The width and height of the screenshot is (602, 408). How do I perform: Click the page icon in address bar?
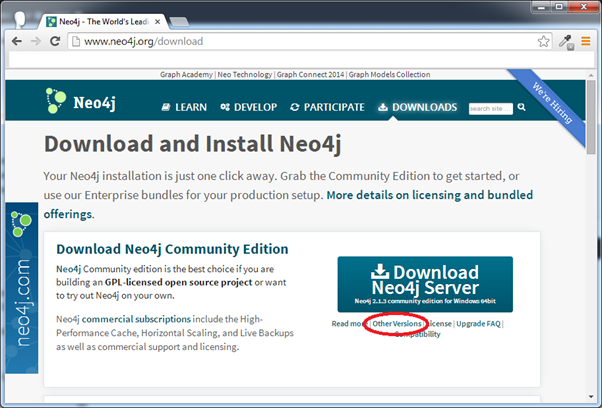pos(76,41)
